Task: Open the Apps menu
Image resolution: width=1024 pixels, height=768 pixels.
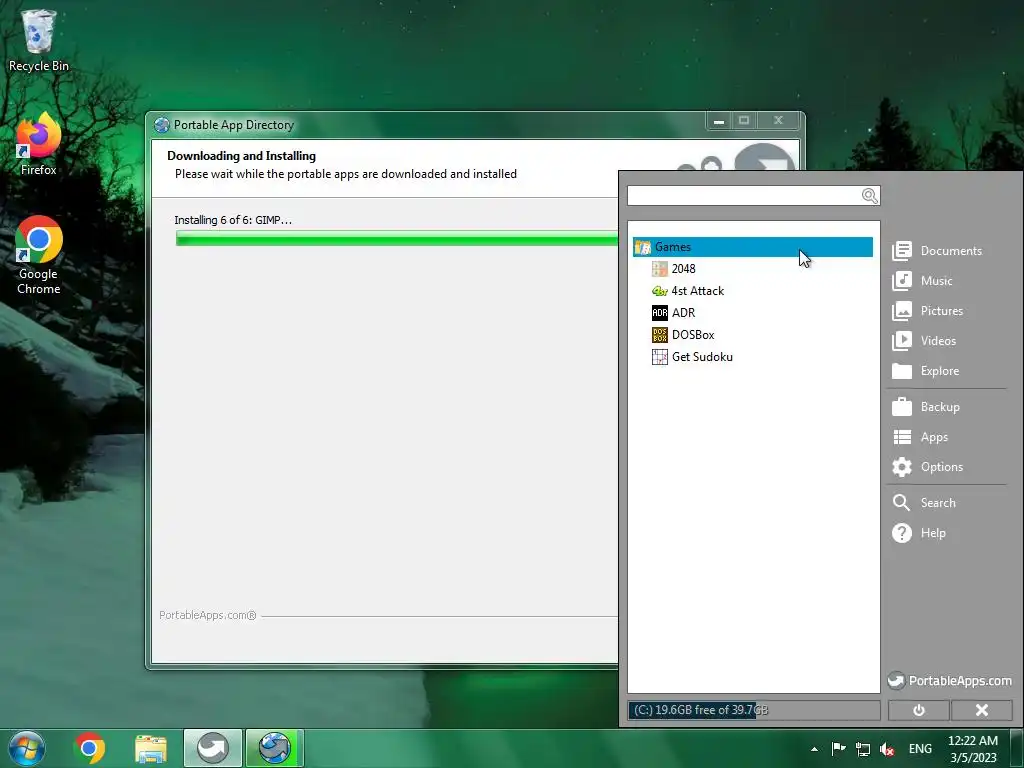Action: [x=920, y=437]
